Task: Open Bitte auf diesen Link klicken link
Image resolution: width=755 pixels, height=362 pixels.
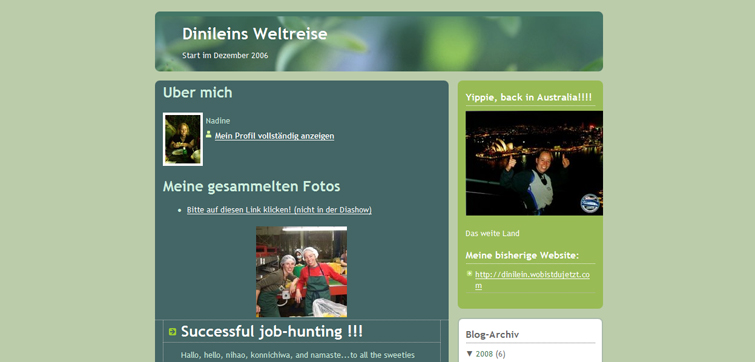Action: tap(279, 210)
